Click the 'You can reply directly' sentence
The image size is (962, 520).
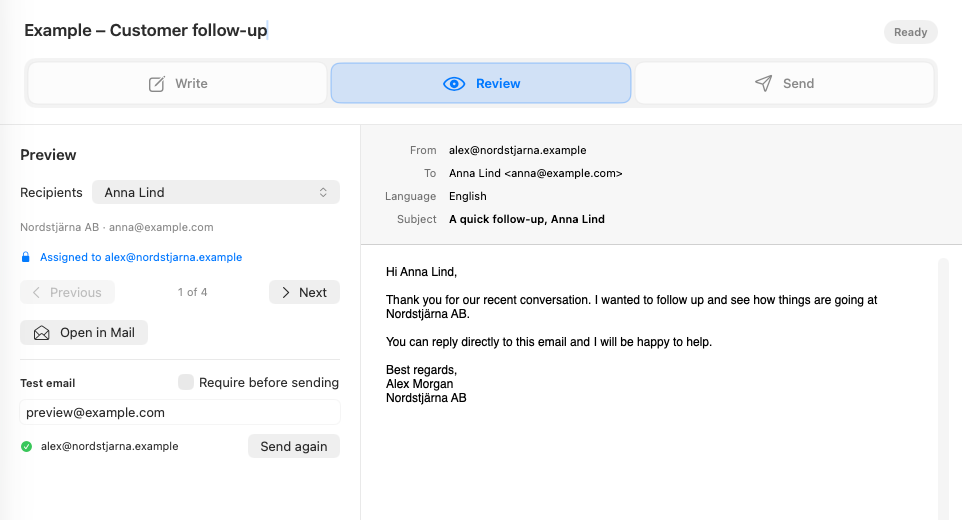(549, 342)
